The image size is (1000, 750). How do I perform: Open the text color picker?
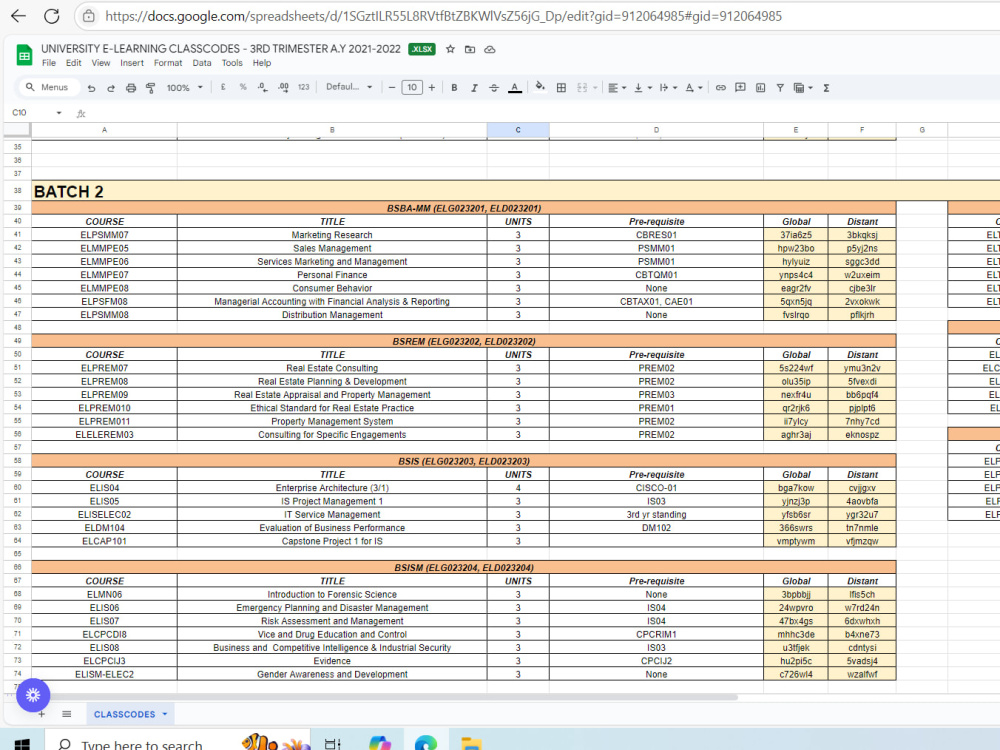[x=515, y=88]
